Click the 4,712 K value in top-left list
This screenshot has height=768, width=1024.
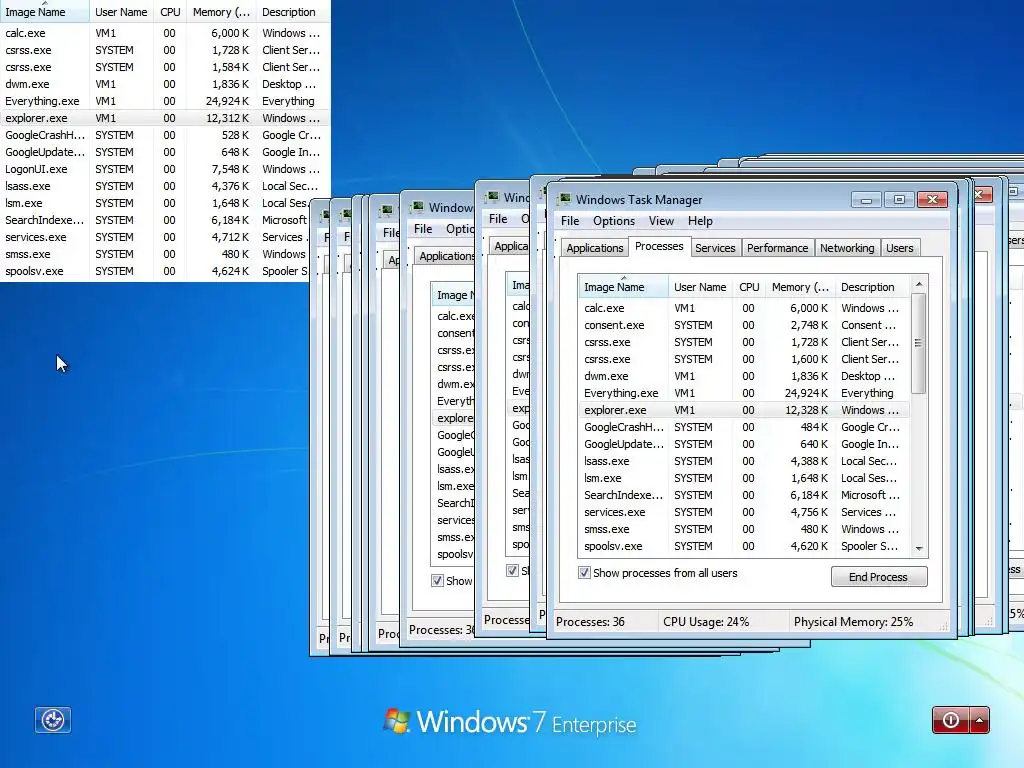click(230, 236)
